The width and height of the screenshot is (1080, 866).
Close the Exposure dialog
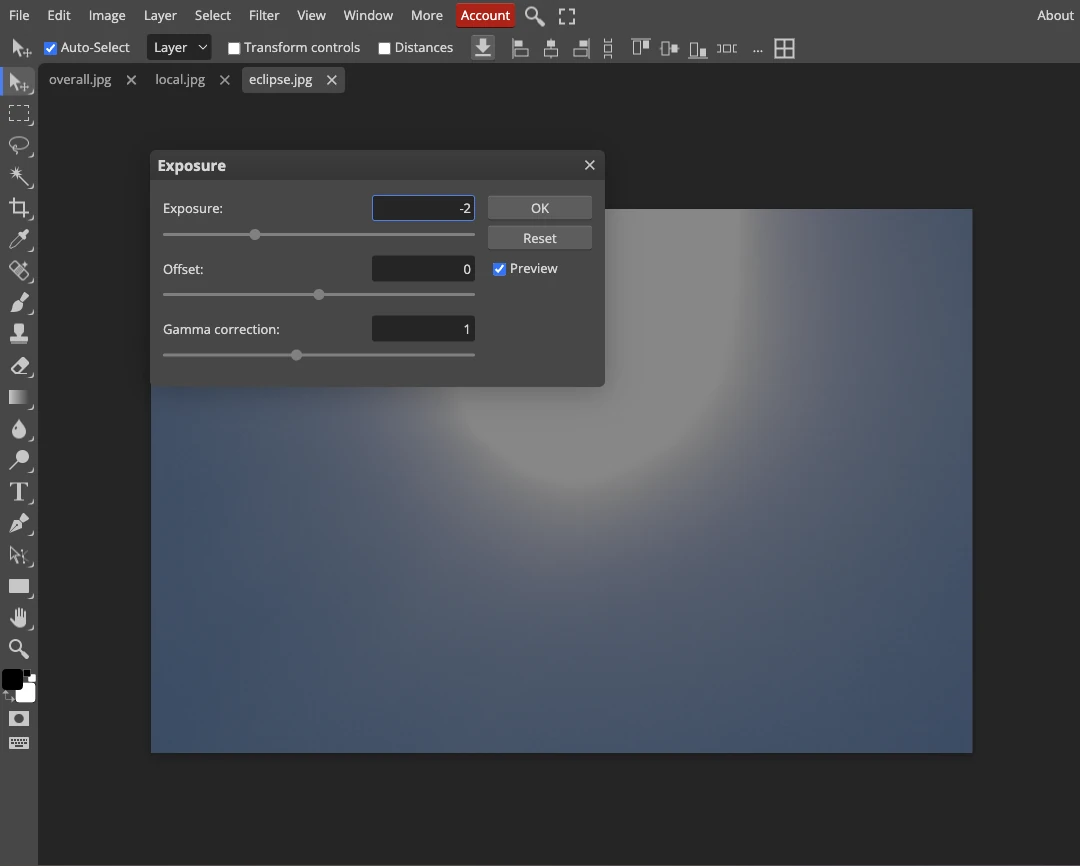[590, 165]
